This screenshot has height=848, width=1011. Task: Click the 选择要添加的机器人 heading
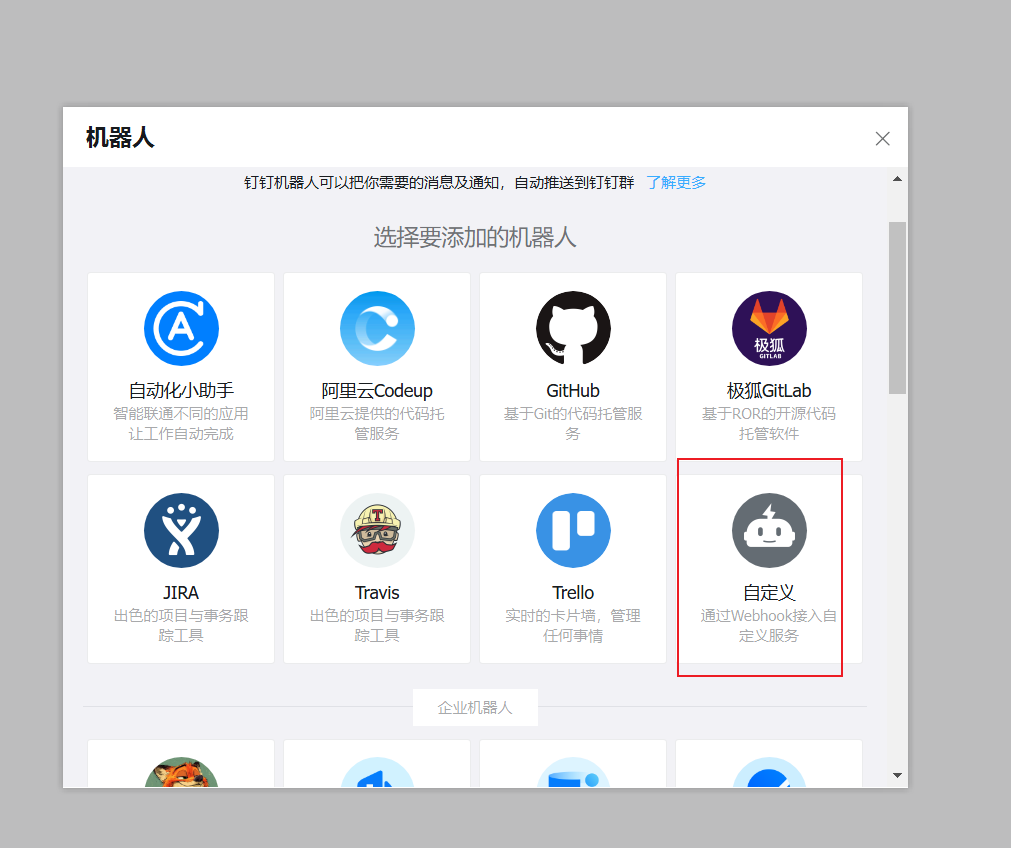(x=475, y=237)
